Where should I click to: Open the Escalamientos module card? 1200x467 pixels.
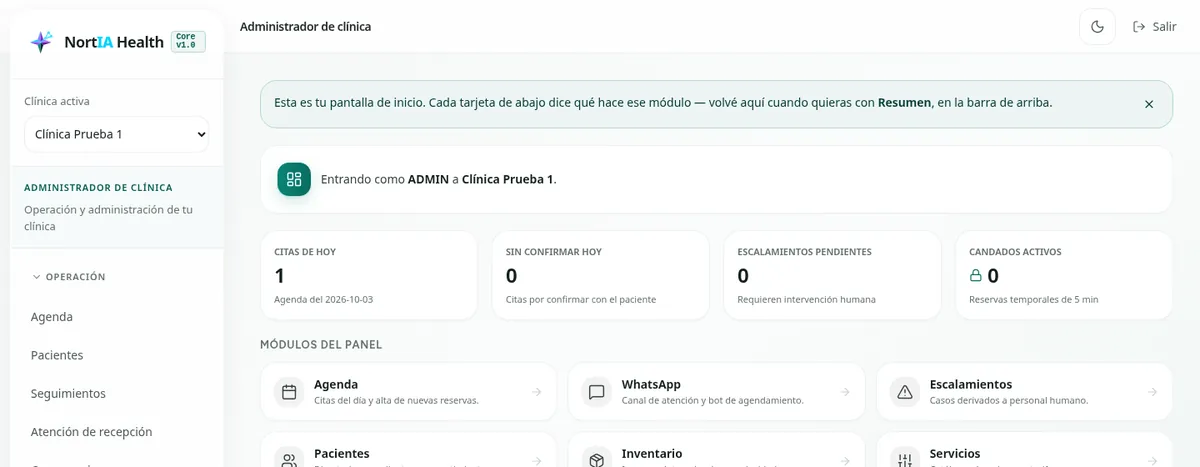point(1024,392)
